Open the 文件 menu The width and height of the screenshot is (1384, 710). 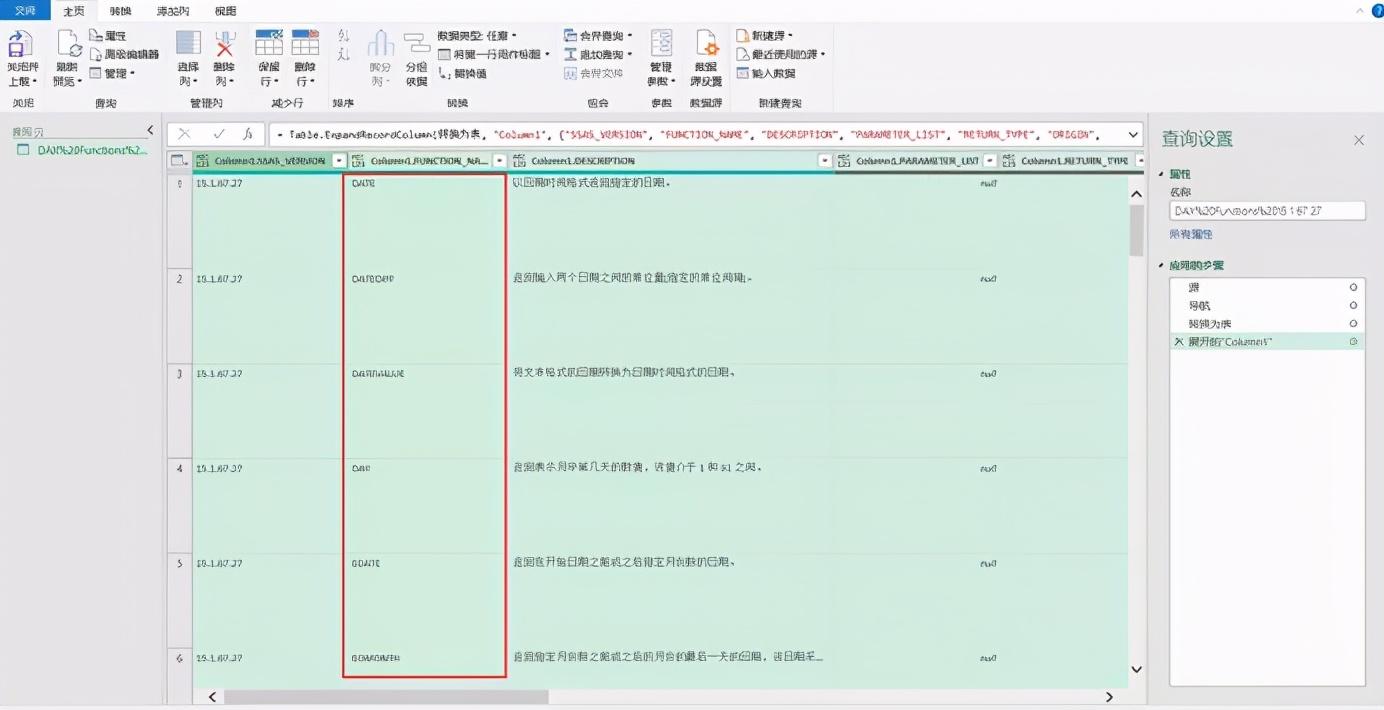(23, 11)
